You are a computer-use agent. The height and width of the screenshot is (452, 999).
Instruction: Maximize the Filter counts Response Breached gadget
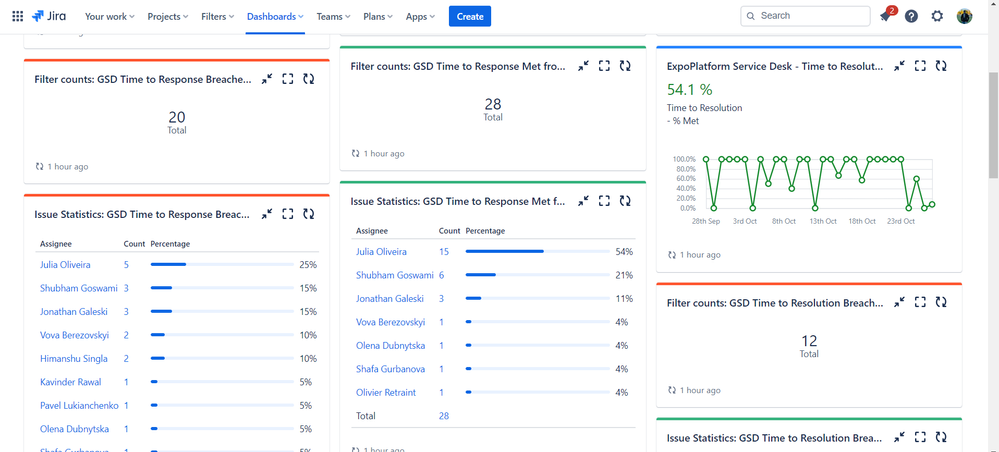[x=288, y=79]
